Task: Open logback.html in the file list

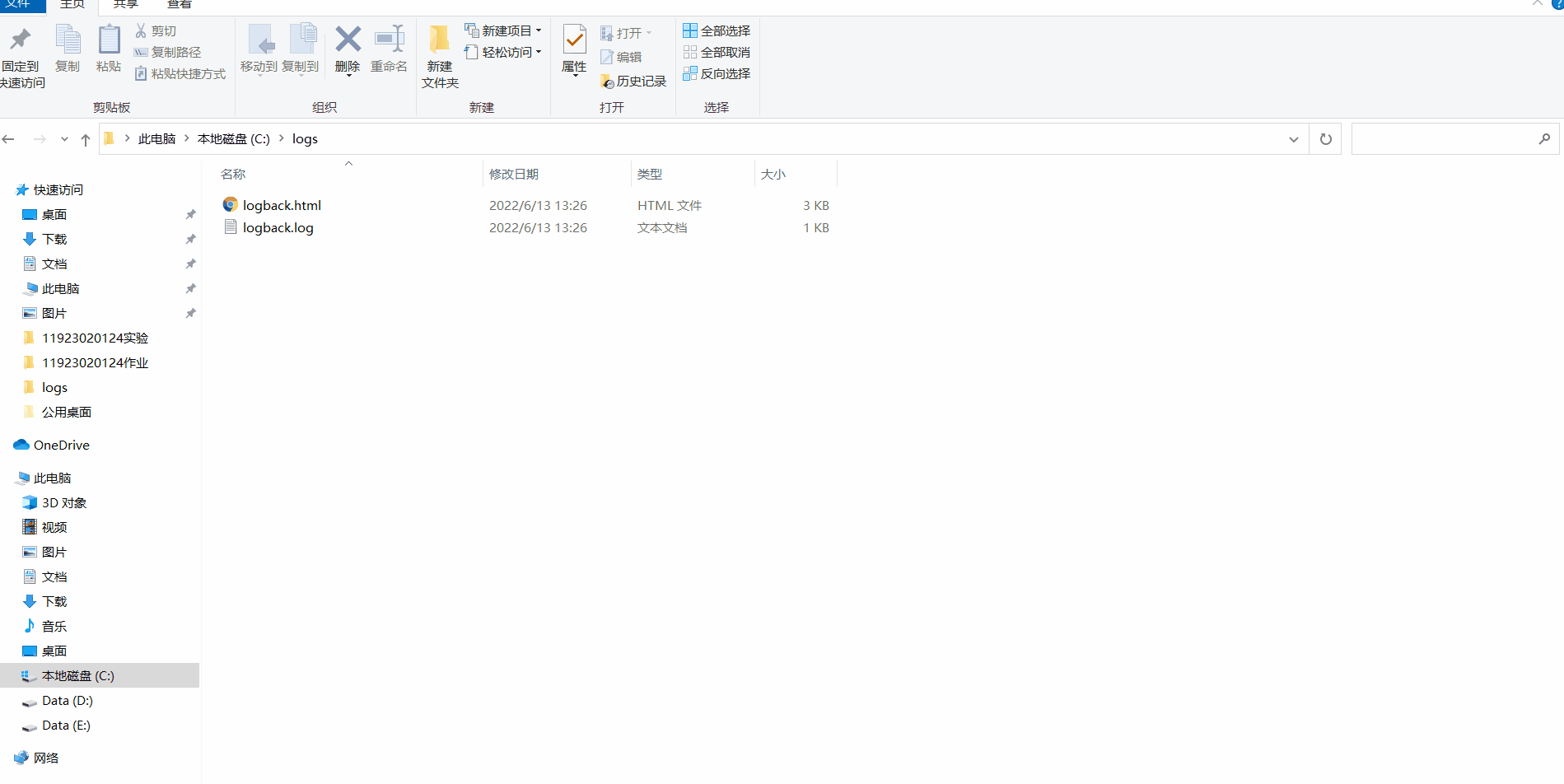Action: point(282,204)
